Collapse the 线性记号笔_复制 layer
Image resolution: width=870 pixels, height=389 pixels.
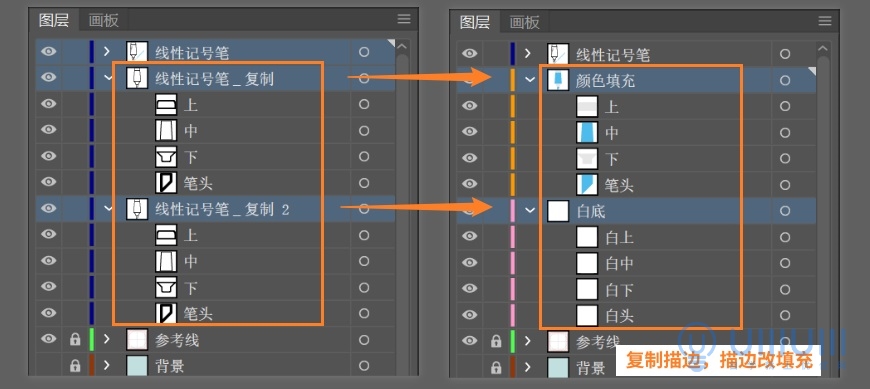pyautogui.click(x=108, y=78)
